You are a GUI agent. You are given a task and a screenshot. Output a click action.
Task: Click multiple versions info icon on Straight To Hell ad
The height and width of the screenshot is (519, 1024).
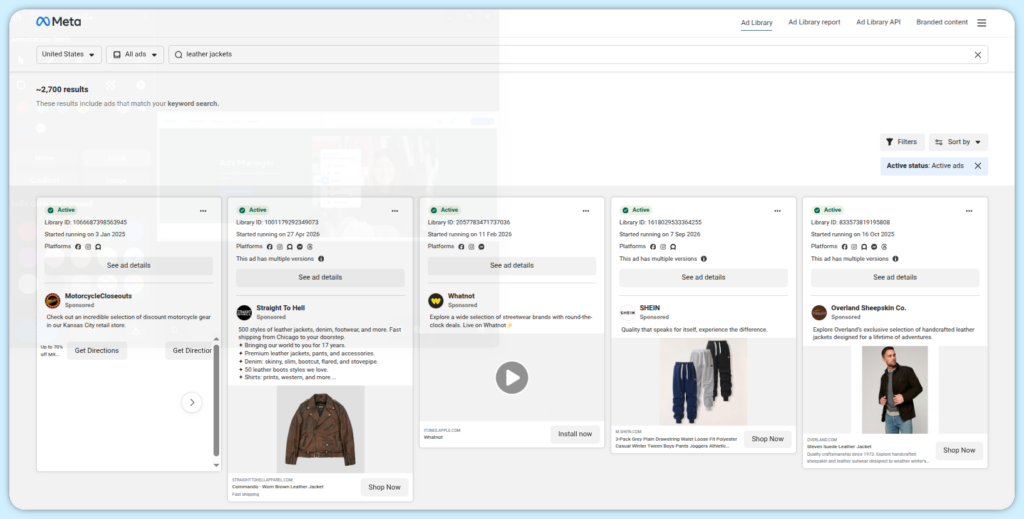point(321,259)
